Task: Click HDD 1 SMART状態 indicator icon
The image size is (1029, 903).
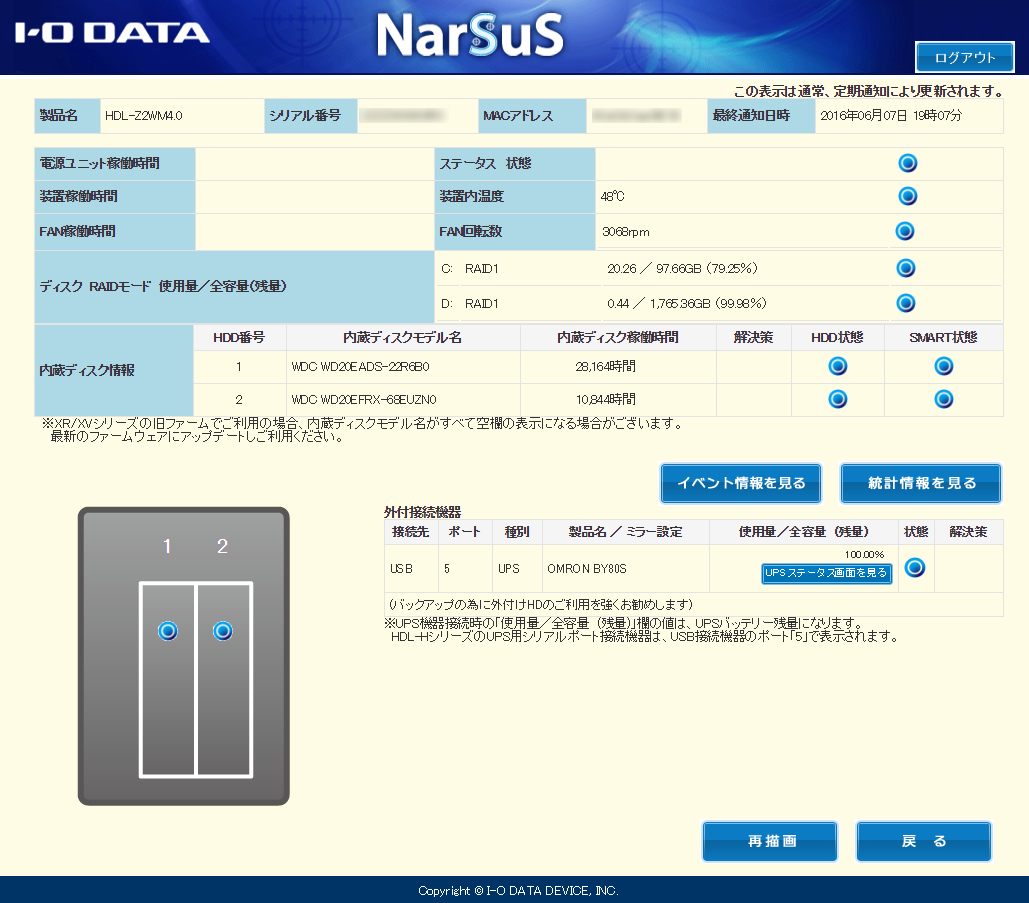Action: (943, 366)
